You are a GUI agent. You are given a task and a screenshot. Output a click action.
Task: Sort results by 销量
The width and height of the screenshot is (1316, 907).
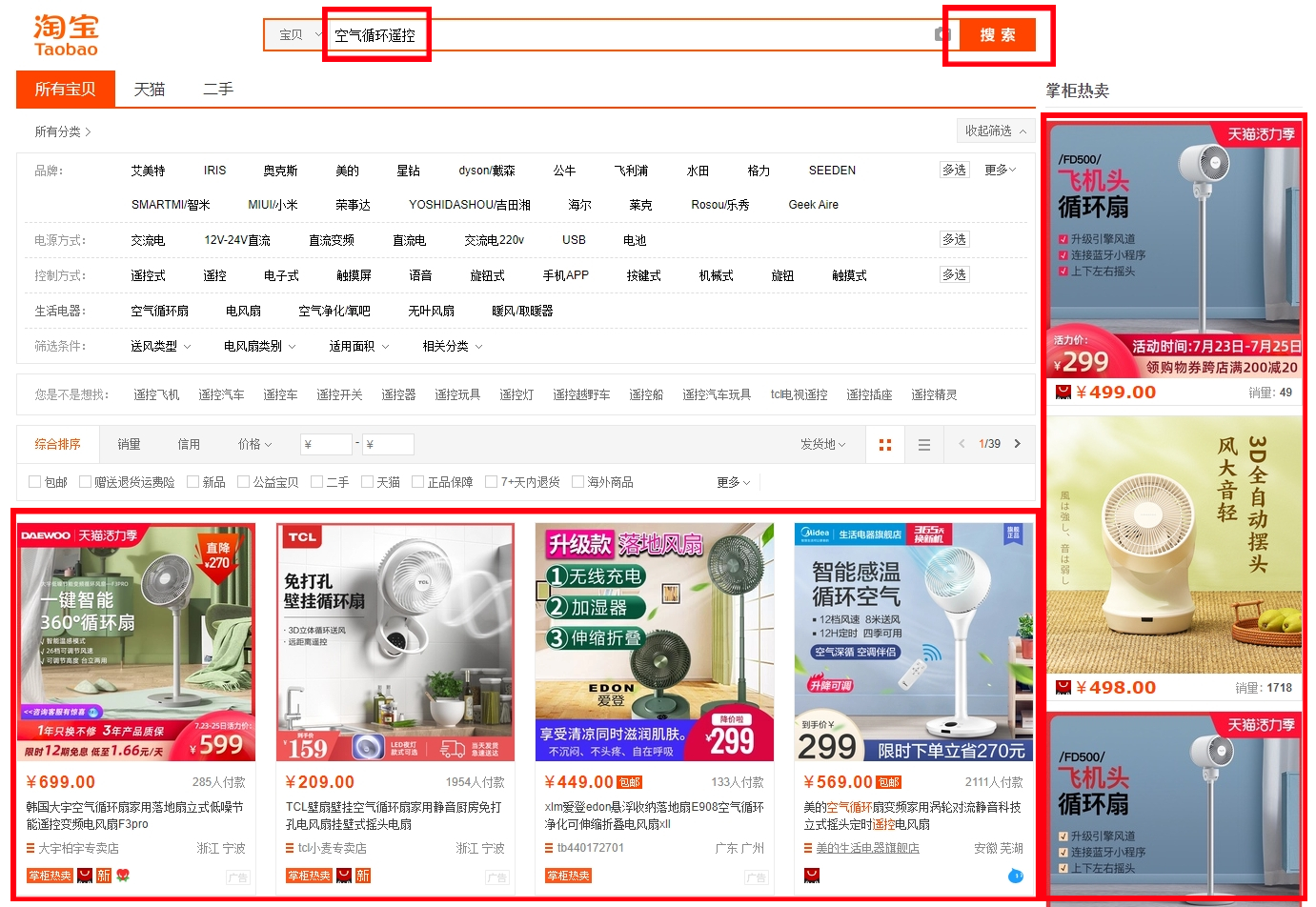pyautogui.click(x=129, y=444)
